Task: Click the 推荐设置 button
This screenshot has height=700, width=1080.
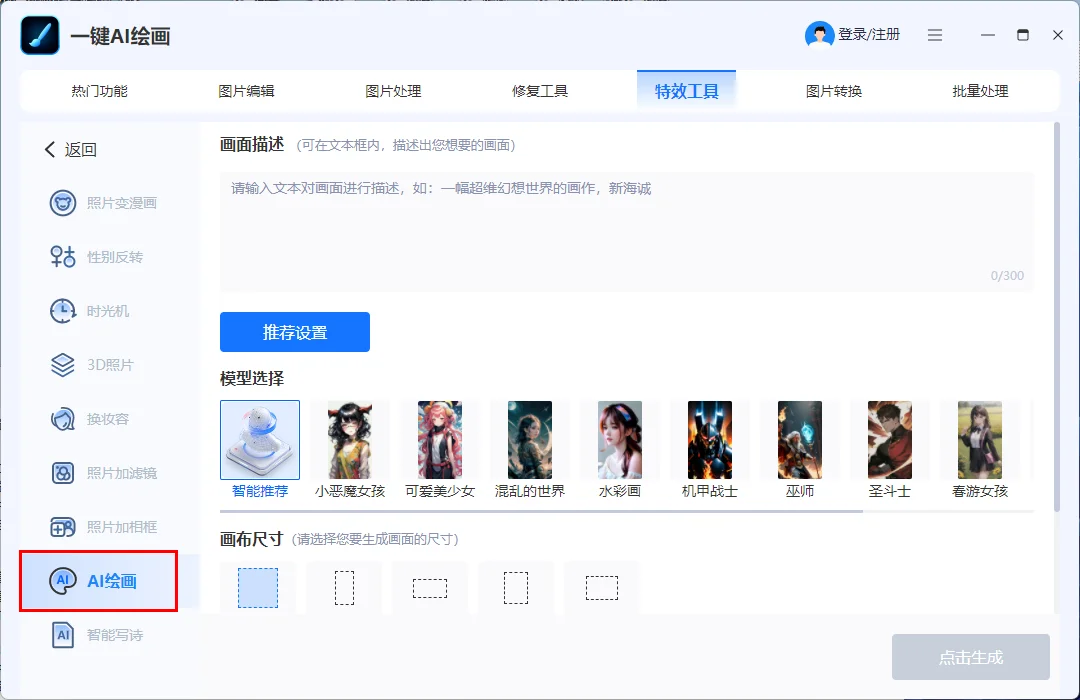Action: pos(295,332)
